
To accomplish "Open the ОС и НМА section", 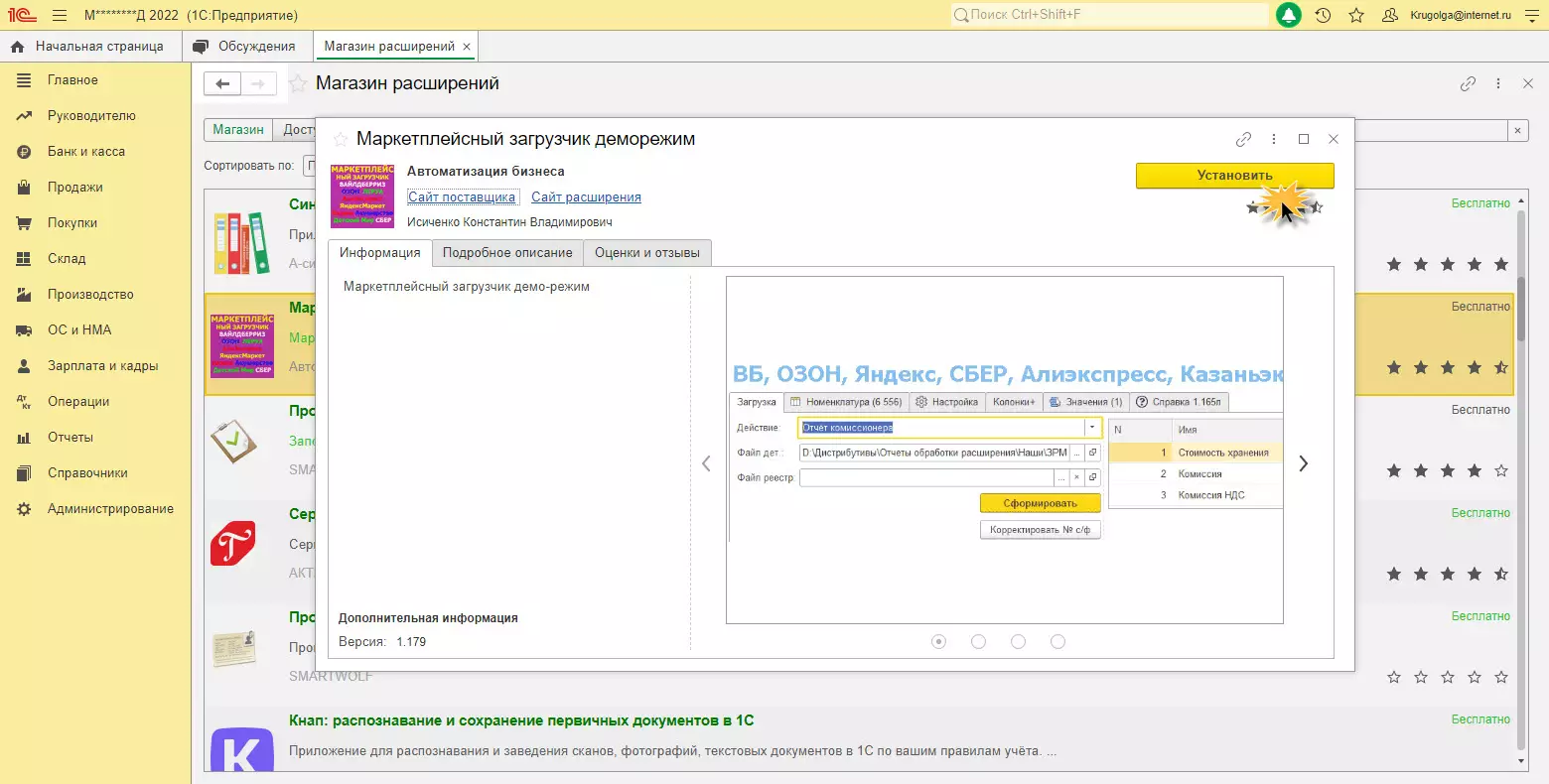I will point(79,330).
